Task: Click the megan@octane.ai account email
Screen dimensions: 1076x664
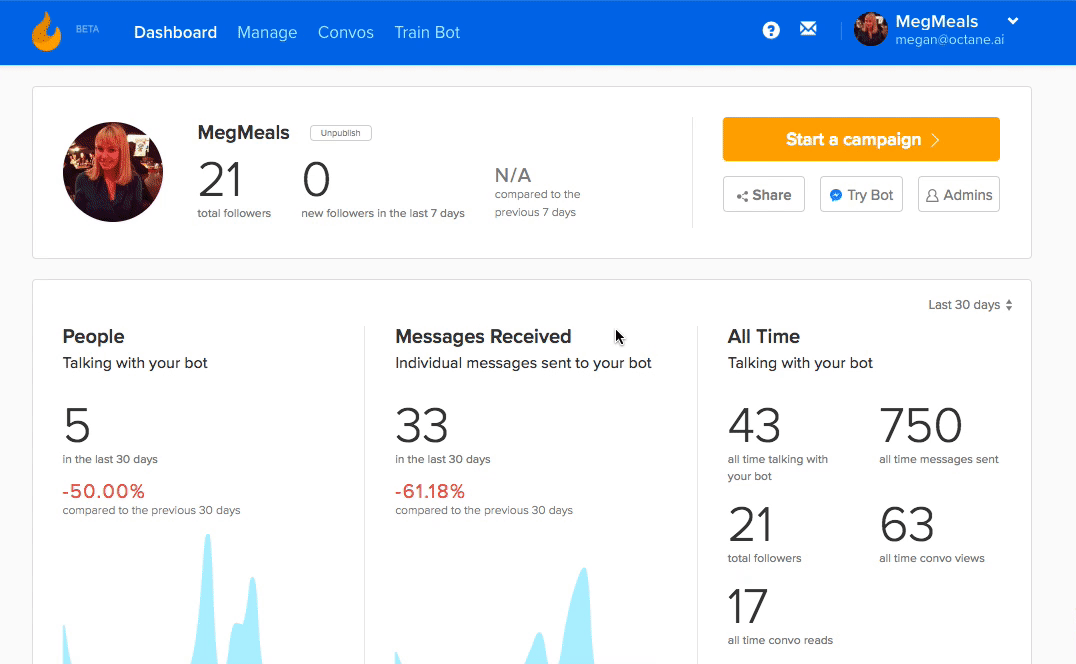Action: pos(949,40)
